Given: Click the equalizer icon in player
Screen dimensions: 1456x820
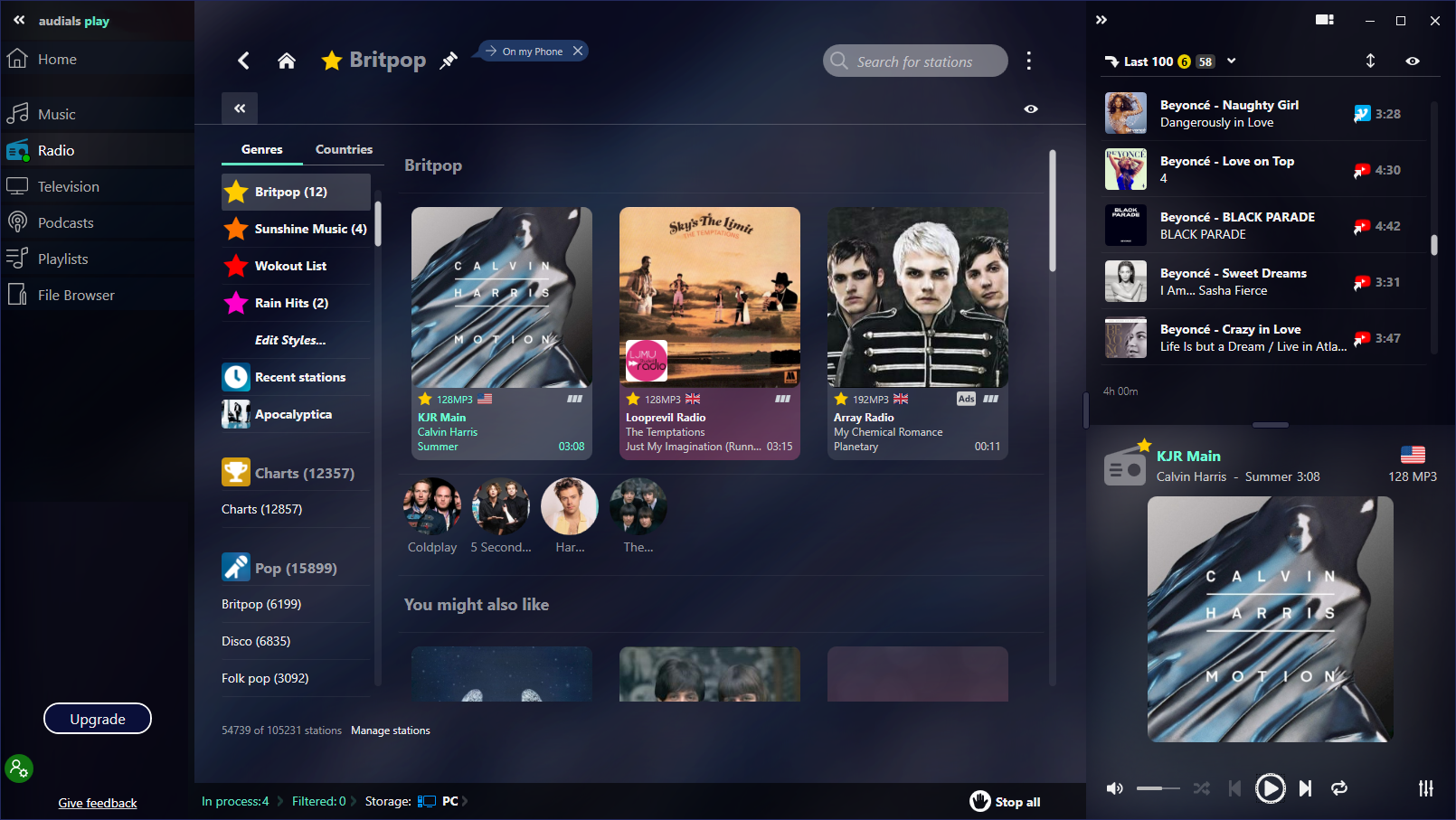Looking at the screenshot, I should coord(1425,788).
